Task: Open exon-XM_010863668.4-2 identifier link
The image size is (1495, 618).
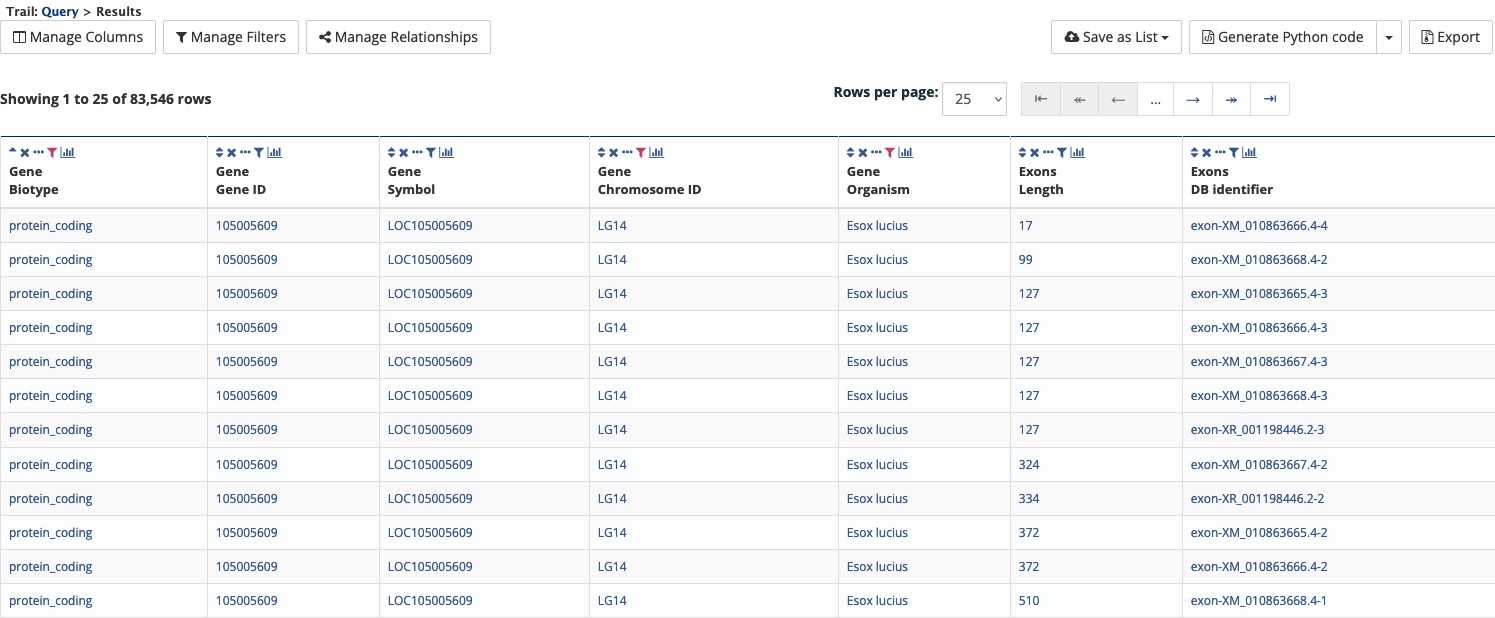Action: click(x=1259, y=259)
